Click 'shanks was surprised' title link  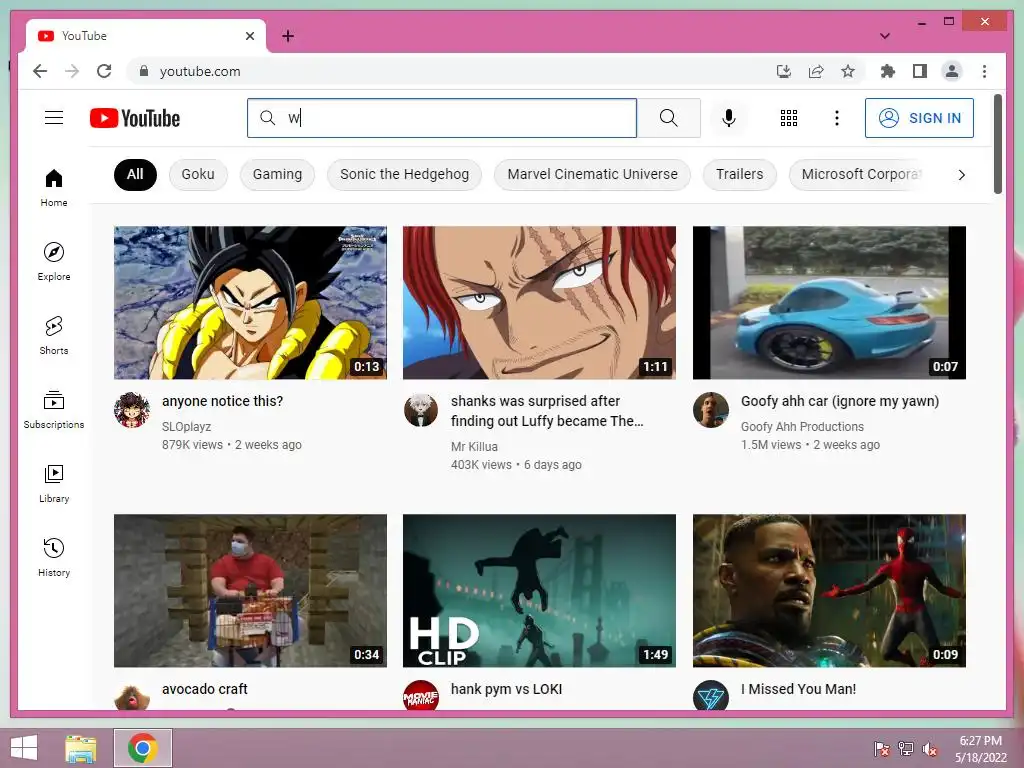click(547, 411)
